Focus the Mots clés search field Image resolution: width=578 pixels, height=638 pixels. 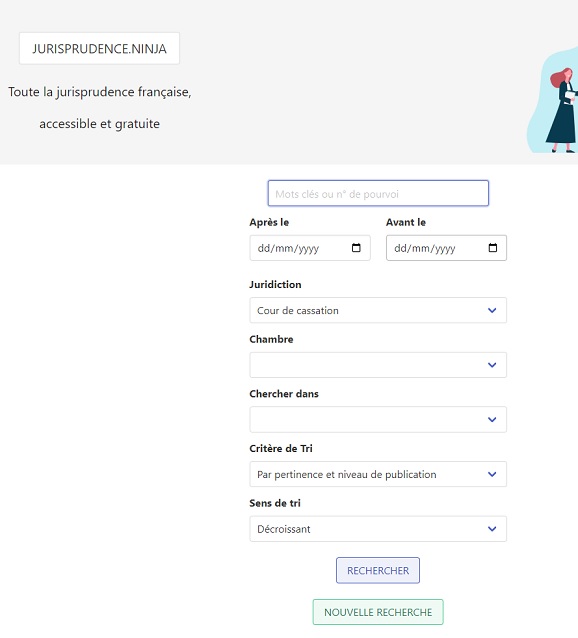378,193
